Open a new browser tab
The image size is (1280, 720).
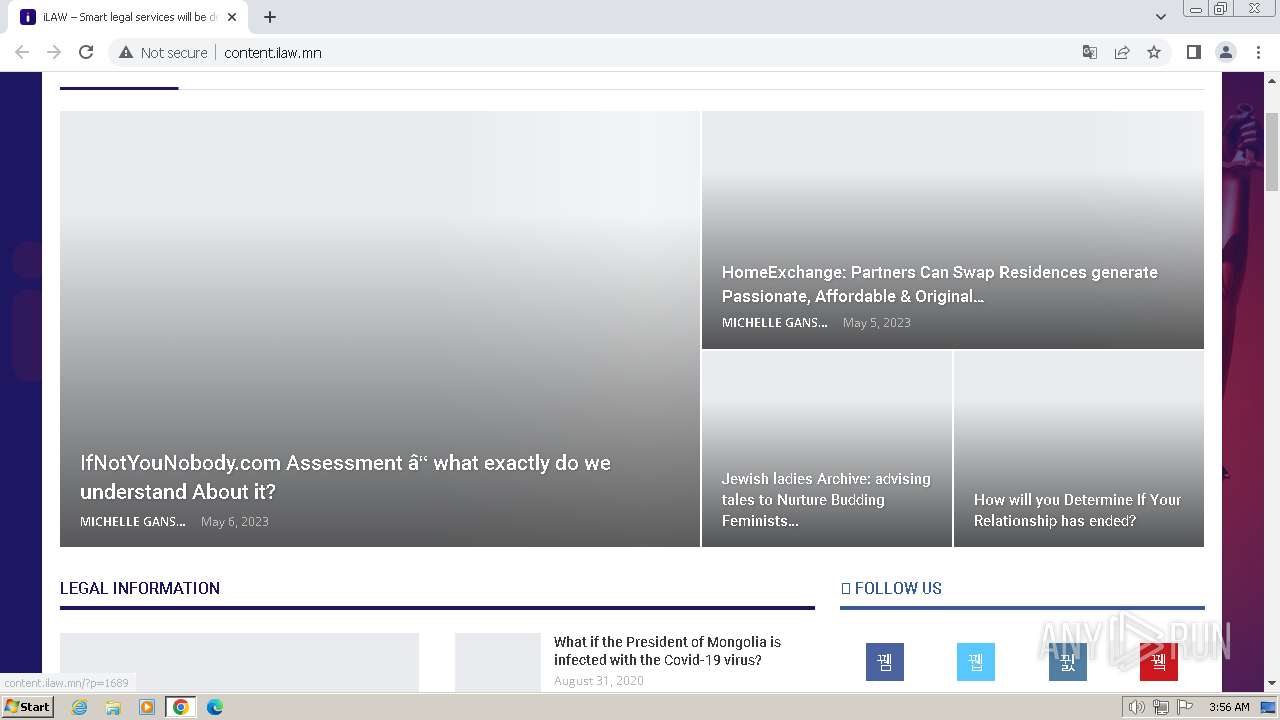pos(270,17)
